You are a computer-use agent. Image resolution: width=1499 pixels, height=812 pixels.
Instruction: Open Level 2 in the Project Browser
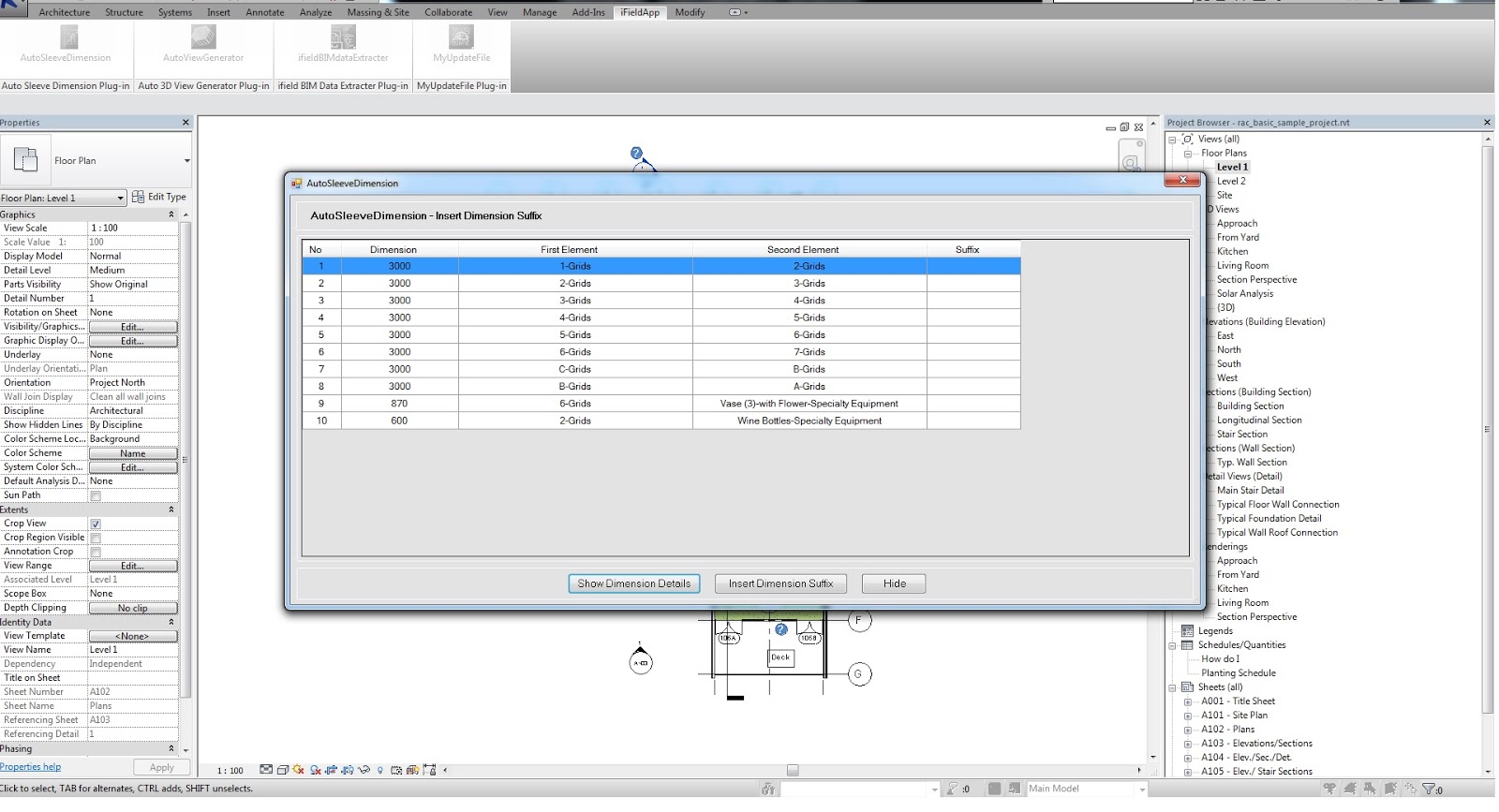click(x=1231, y=181)
